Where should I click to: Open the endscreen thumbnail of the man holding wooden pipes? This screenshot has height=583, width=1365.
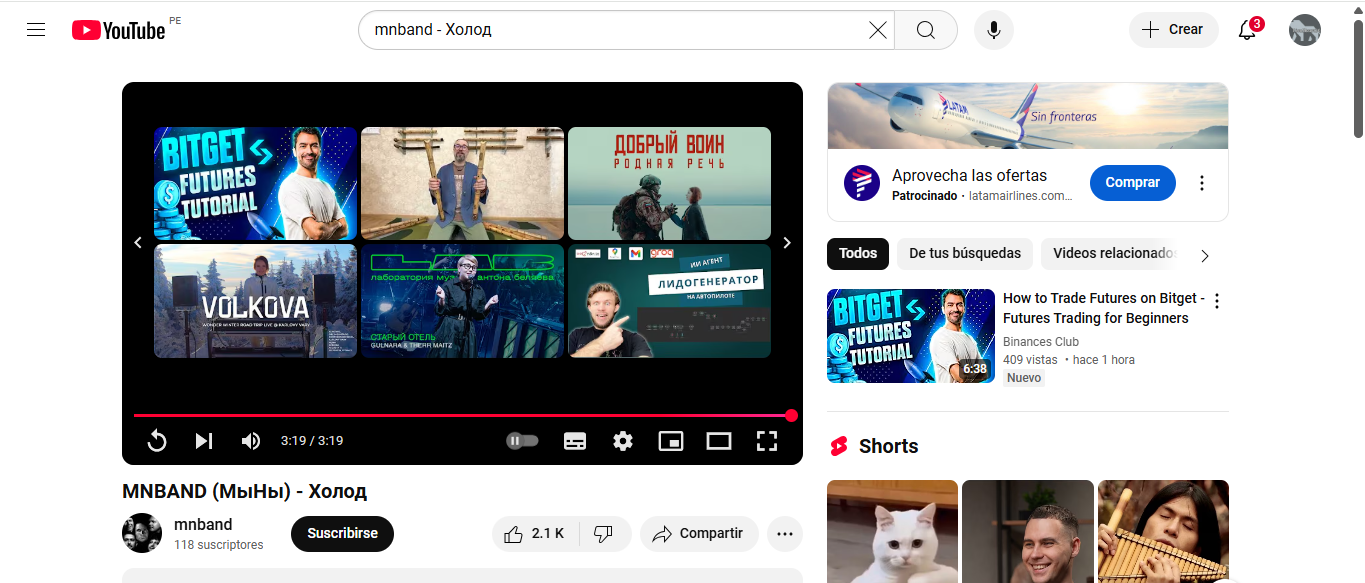coord(462,183)
